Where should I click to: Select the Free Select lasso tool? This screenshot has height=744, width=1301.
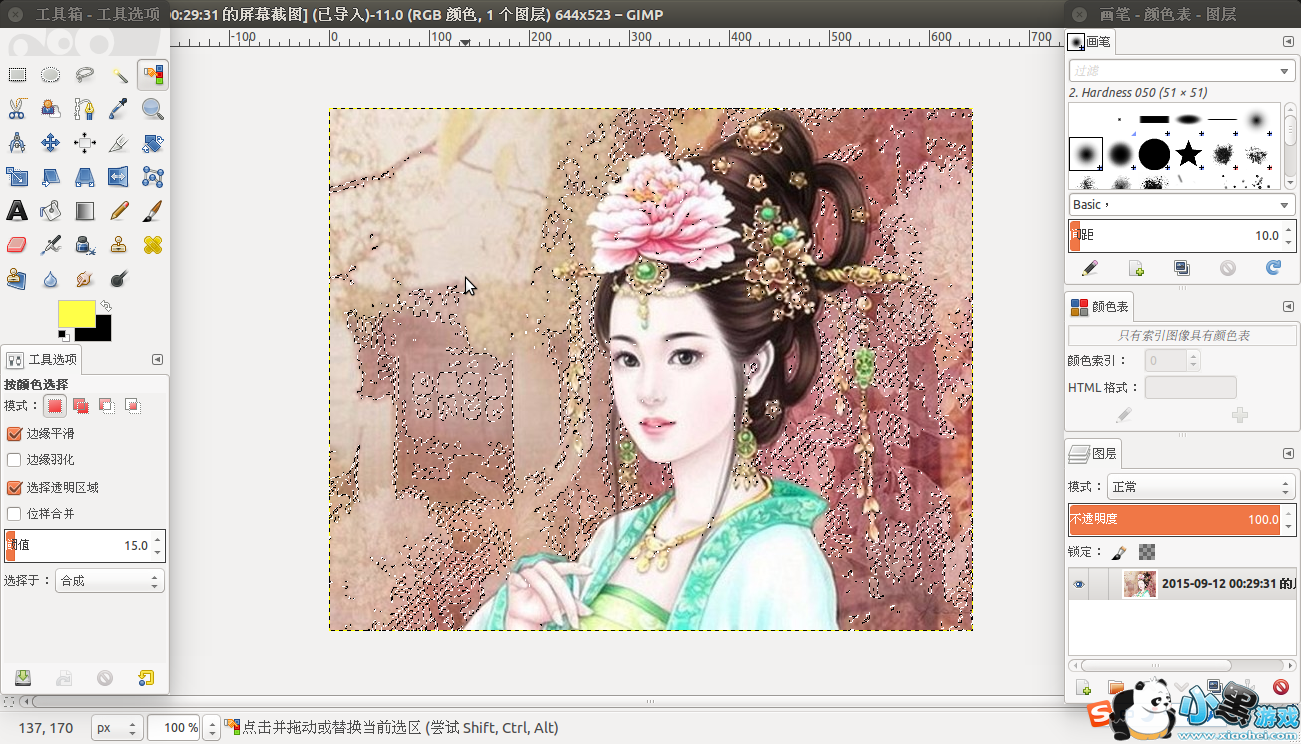(x=85, y=75)
